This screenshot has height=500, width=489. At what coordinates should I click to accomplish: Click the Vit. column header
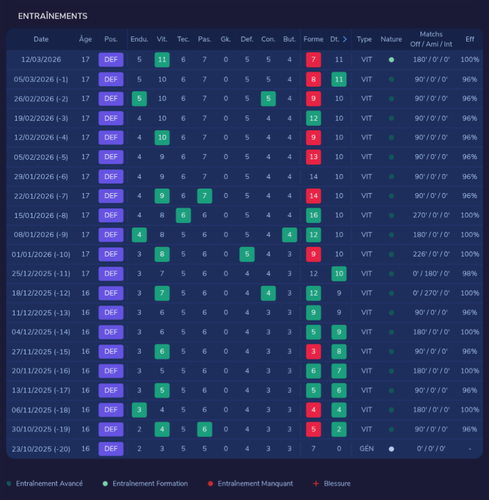coord(162,39)
